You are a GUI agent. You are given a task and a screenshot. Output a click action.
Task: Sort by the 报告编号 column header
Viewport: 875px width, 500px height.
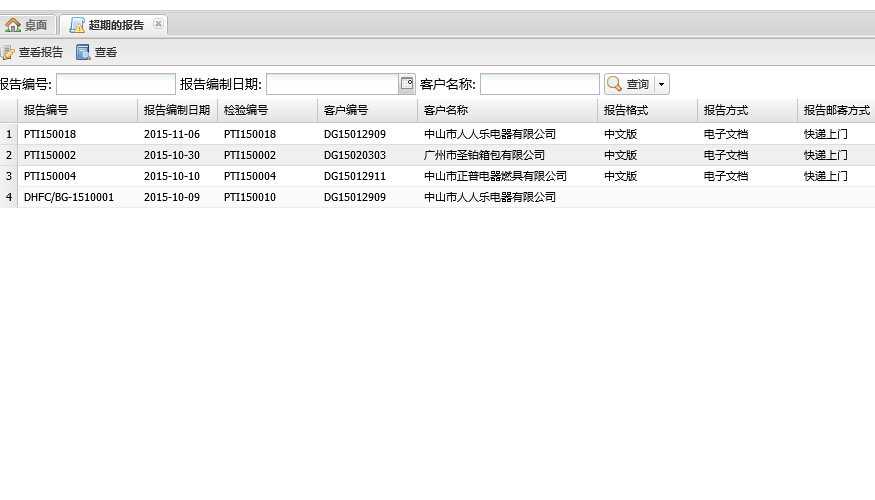[46, 110]
